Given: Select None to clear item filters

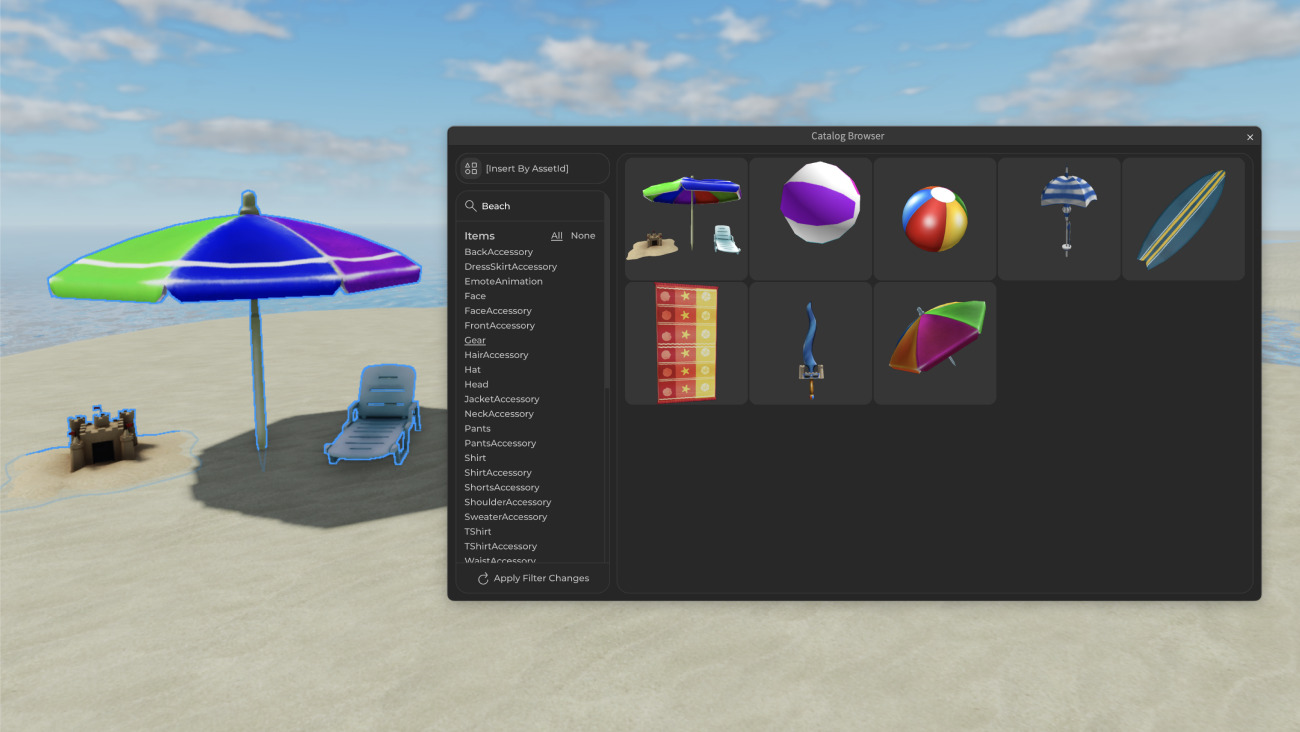Looking at the screenshot, I should tap(583, 235).
